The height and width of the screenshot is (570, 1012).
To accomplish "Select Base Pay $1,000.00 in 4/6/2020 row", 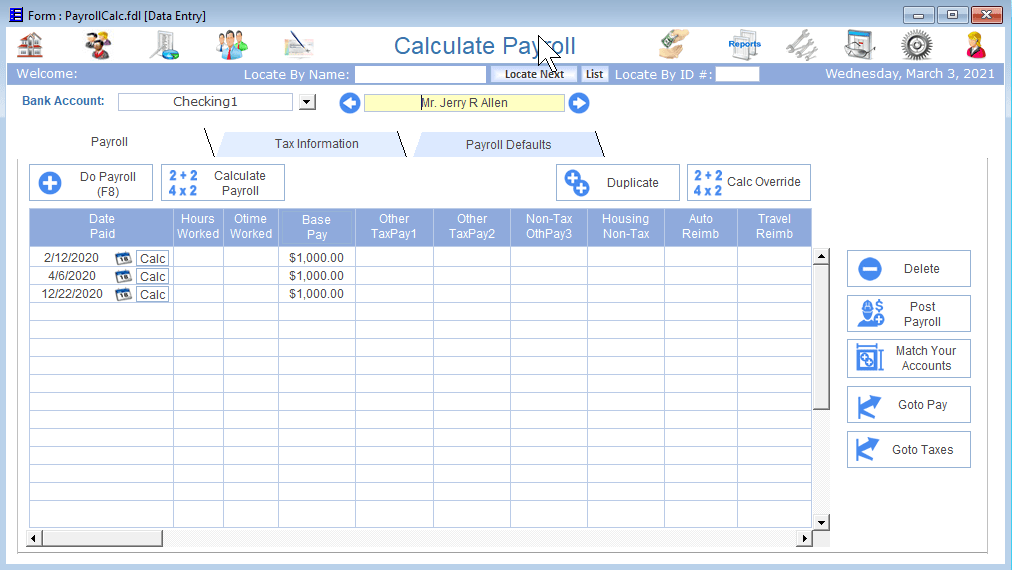I will tap(316, 276).
